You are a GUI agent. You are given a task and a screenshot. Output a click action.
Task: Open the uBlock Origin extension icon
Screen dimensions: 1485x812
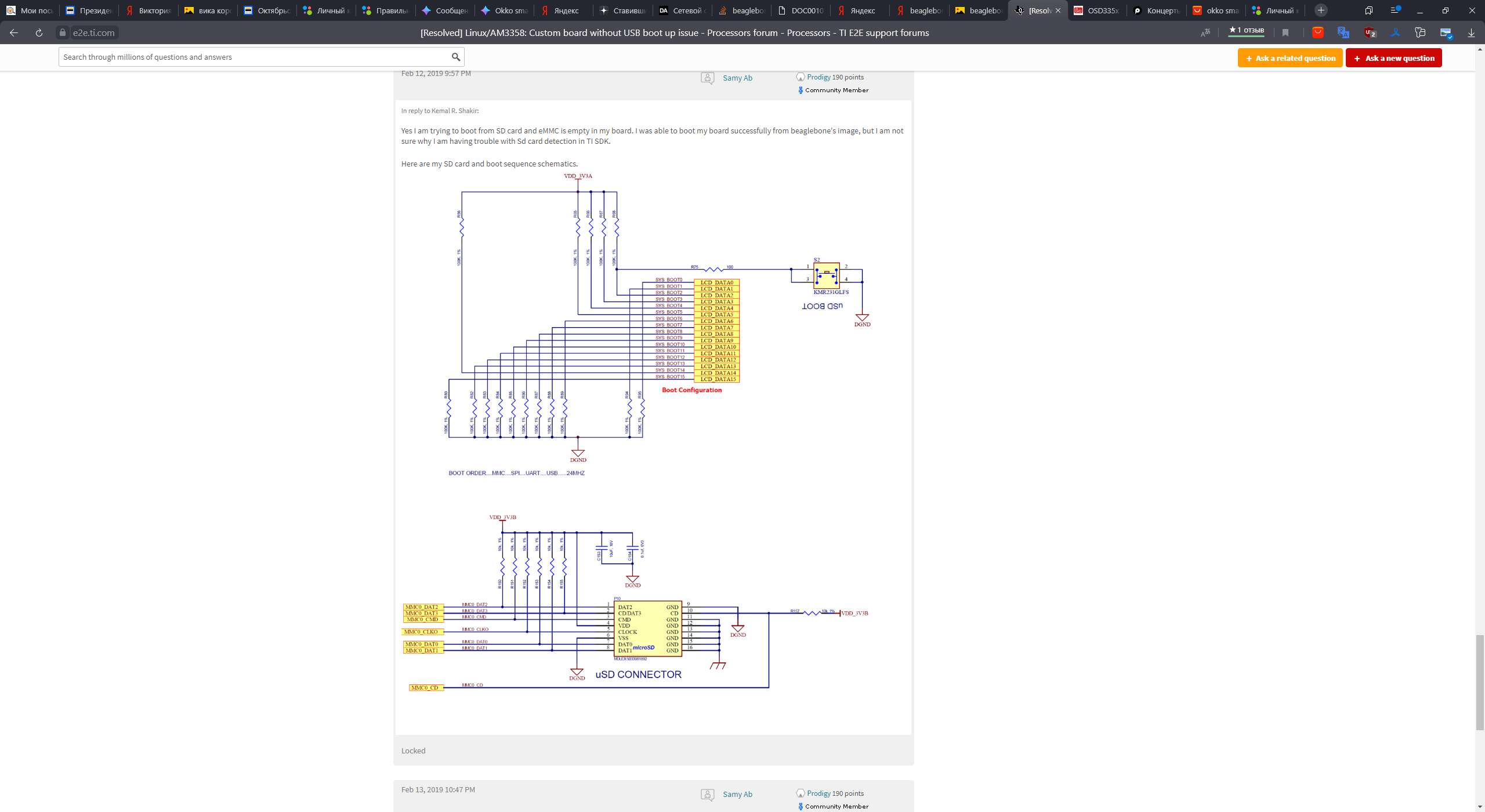pyautogui.click(x=1370, y=33)
